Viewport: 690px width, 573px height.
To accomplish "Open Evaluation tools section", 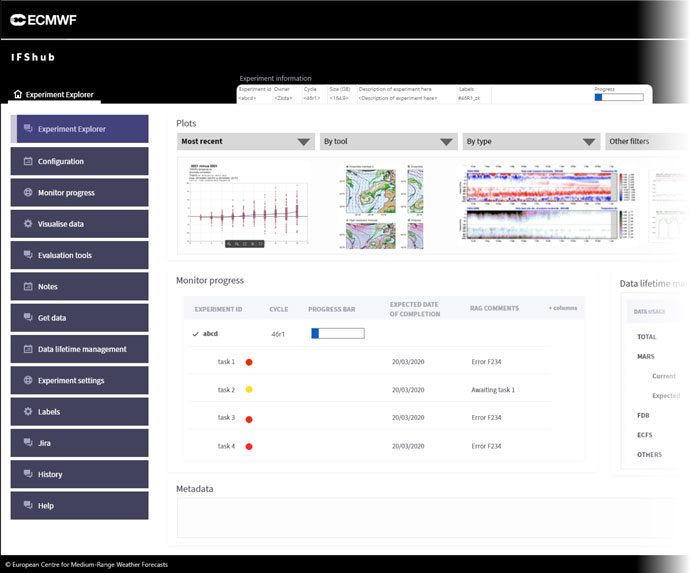I will click(x=80, y=255).
